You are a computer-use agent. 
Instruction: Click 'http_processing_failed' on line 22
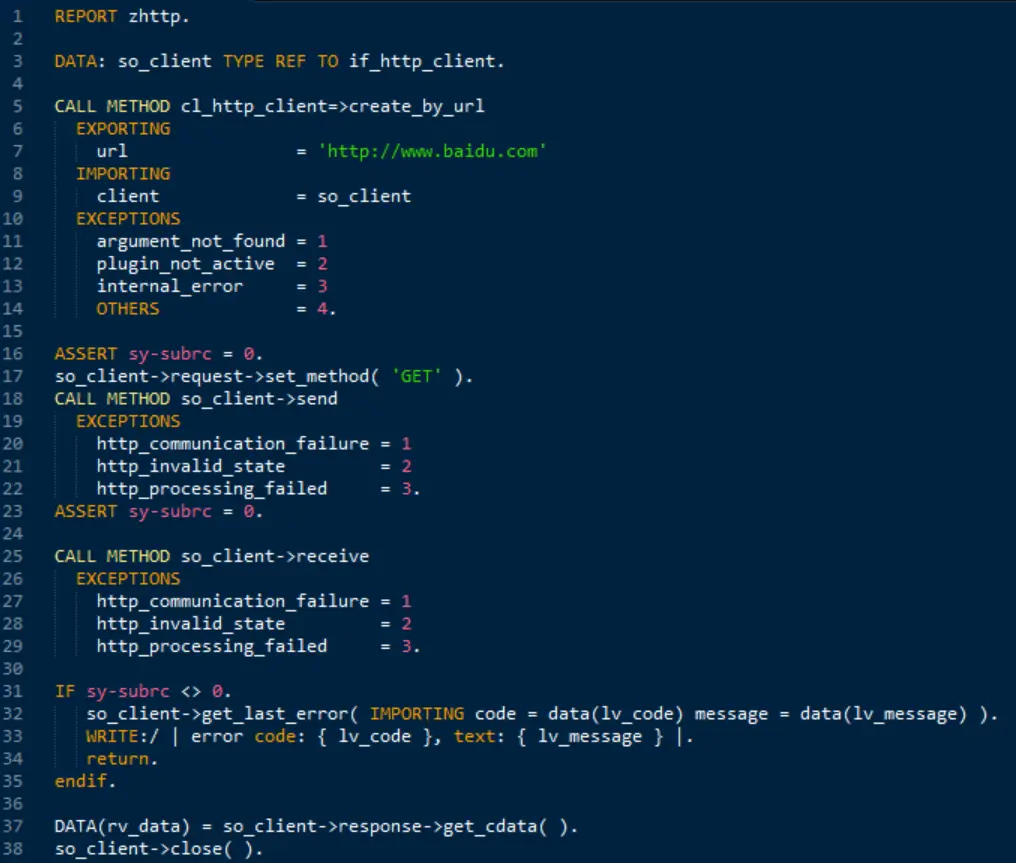(x=212, y=489)
